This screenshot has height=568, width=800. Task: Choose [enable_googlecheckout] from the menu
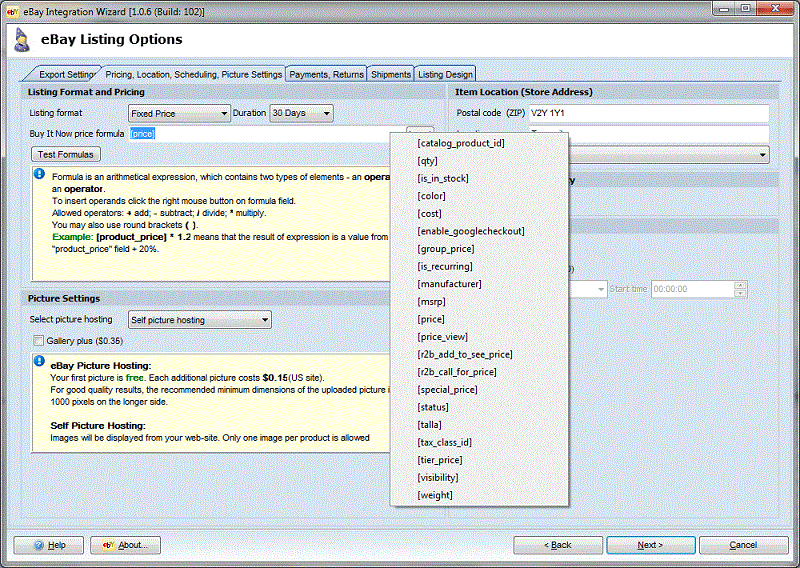(x=479, y=231)
